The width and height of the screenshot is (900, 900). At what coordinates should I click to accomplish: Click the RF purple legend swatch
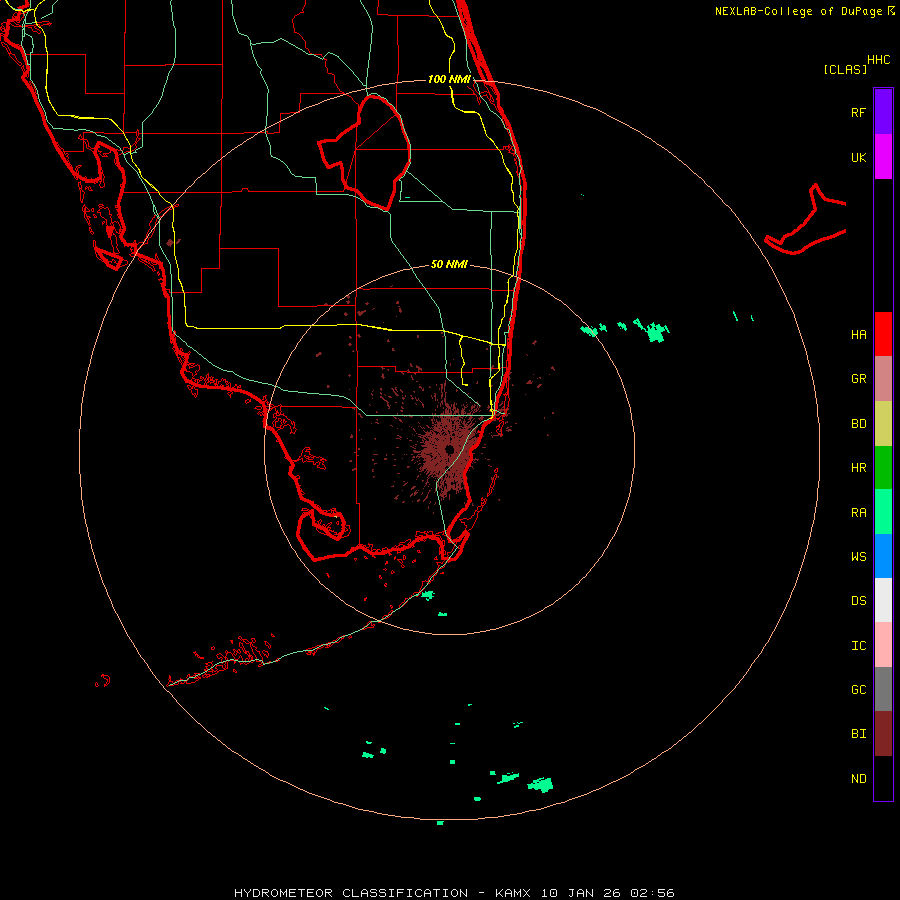[883, 112]
